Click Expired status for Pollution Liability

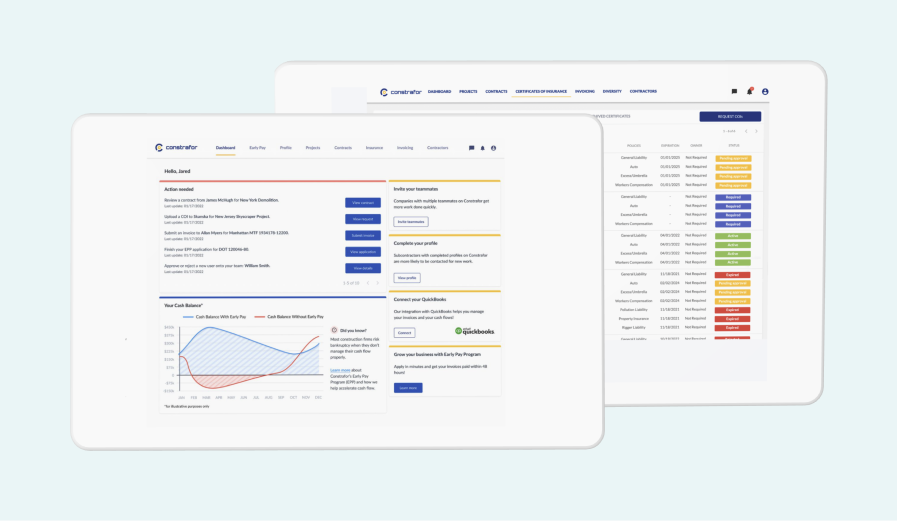pos(732,310)
